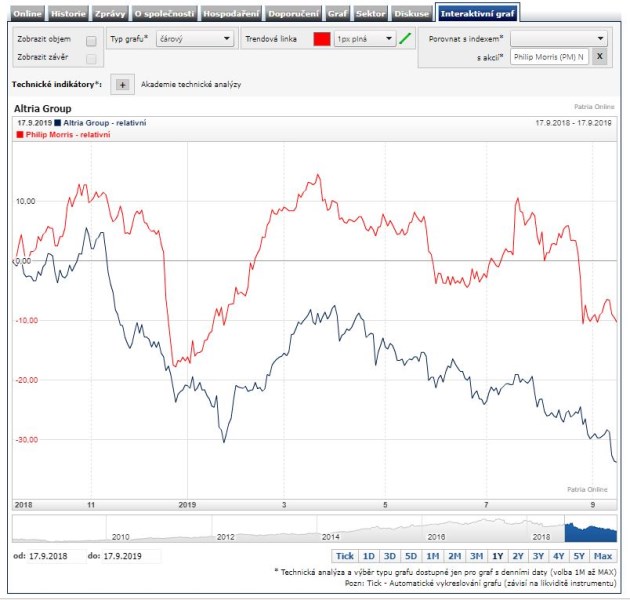Click highlighted range in overview timeline

click(590, 530)
